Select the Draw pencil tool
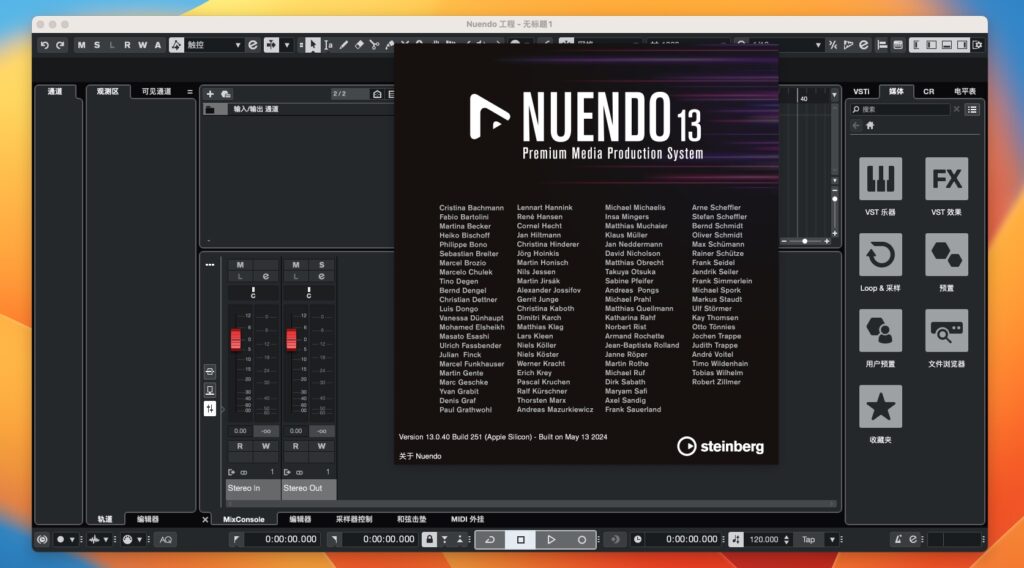Viewport: 1024px width, 568px height. point(344,45)
